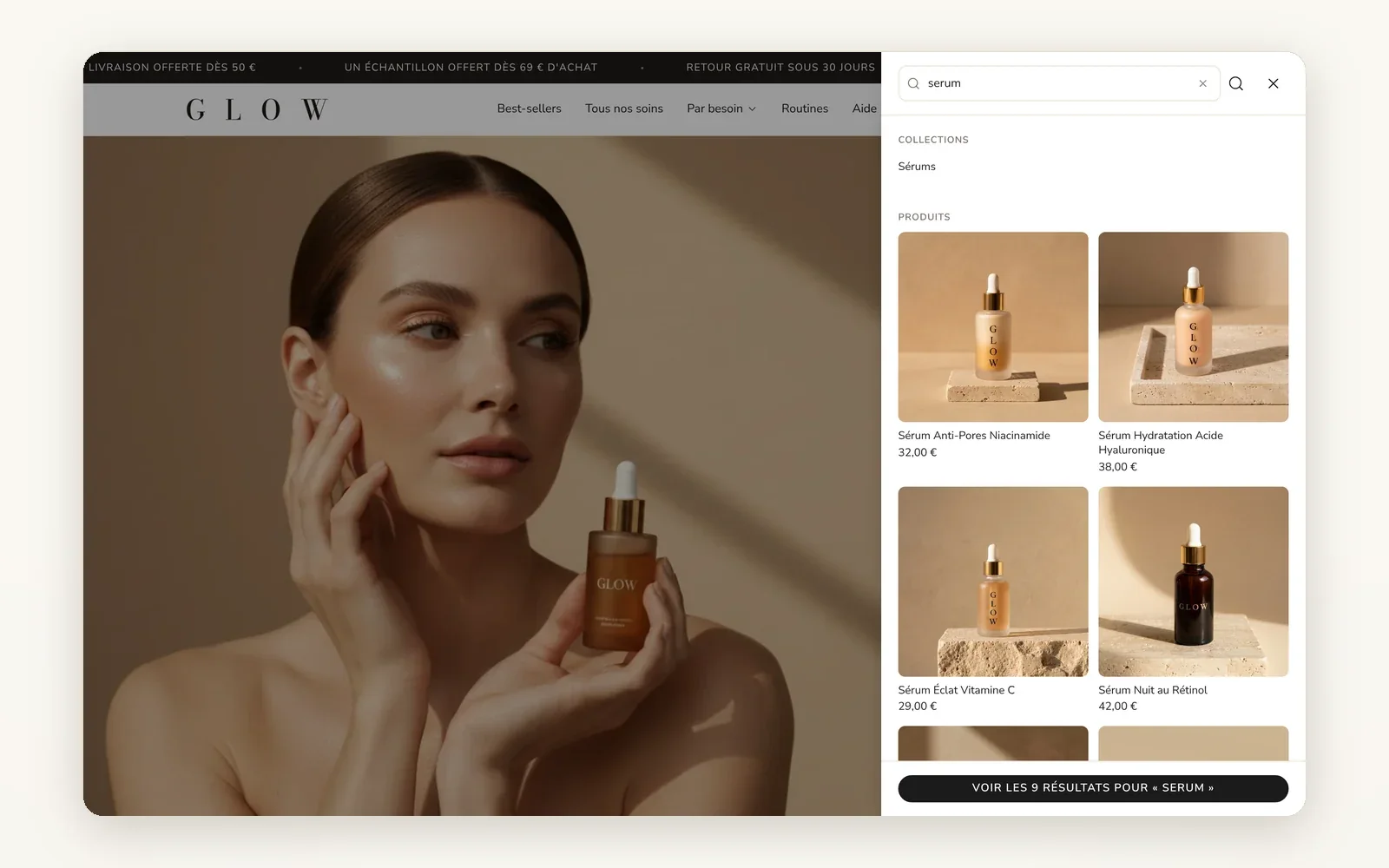
Task: Open the Routines menu item
Action: [x=805, y=108]
